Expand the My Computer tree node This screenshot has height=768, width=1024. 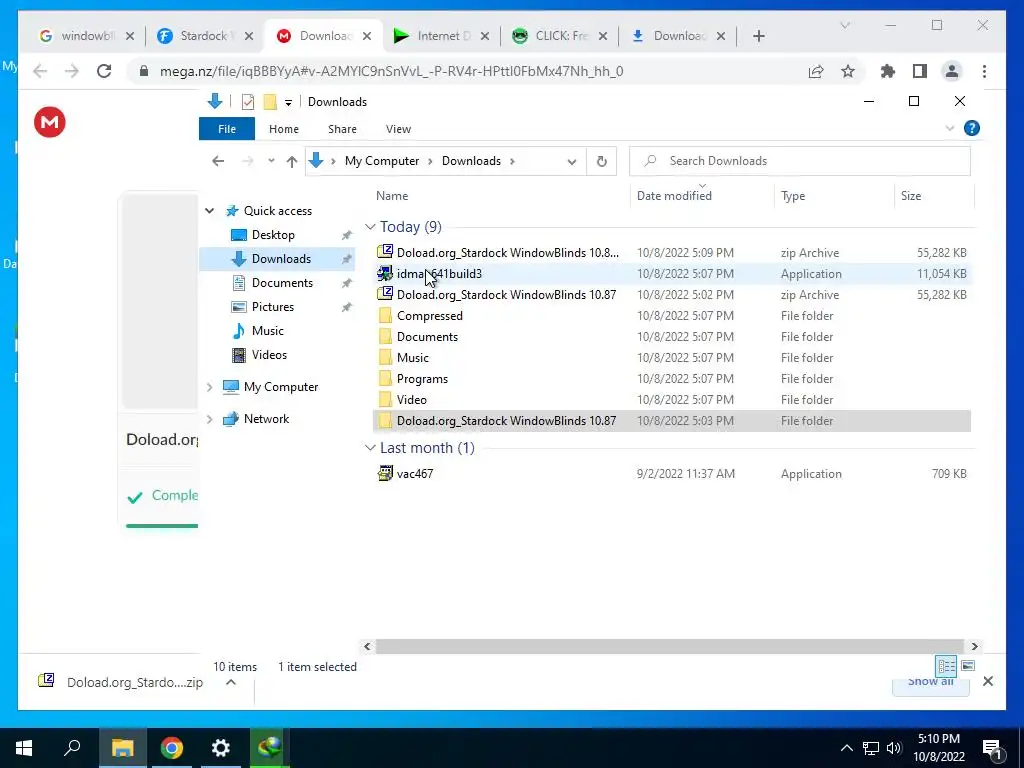coord(210,387)
